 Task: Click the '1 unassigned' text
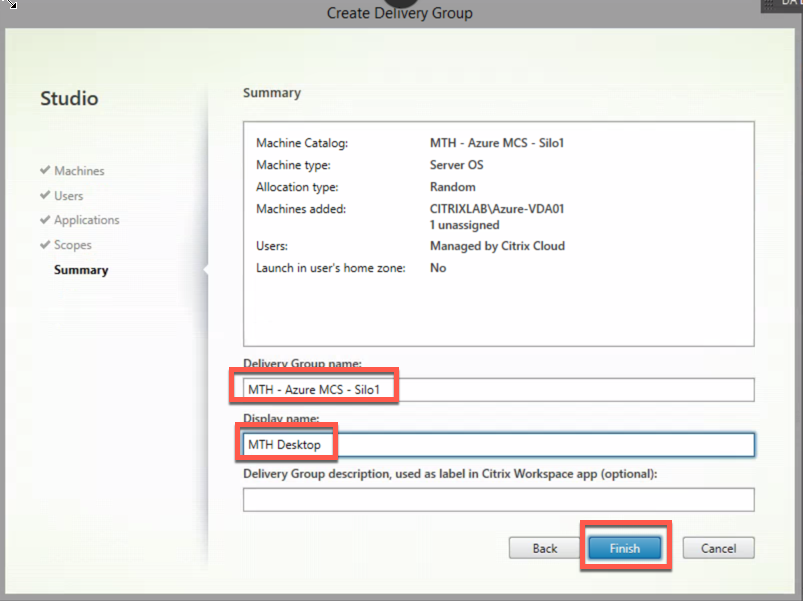pos(464,225)
